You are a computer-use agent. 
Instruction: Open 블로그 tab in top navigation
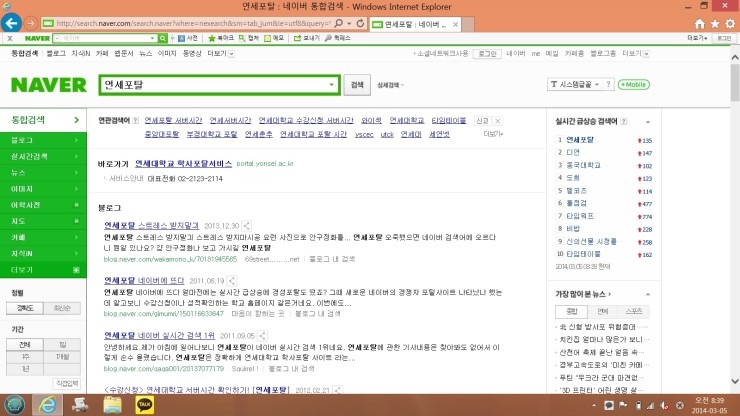pyautogui.click(x=56, y=54)
